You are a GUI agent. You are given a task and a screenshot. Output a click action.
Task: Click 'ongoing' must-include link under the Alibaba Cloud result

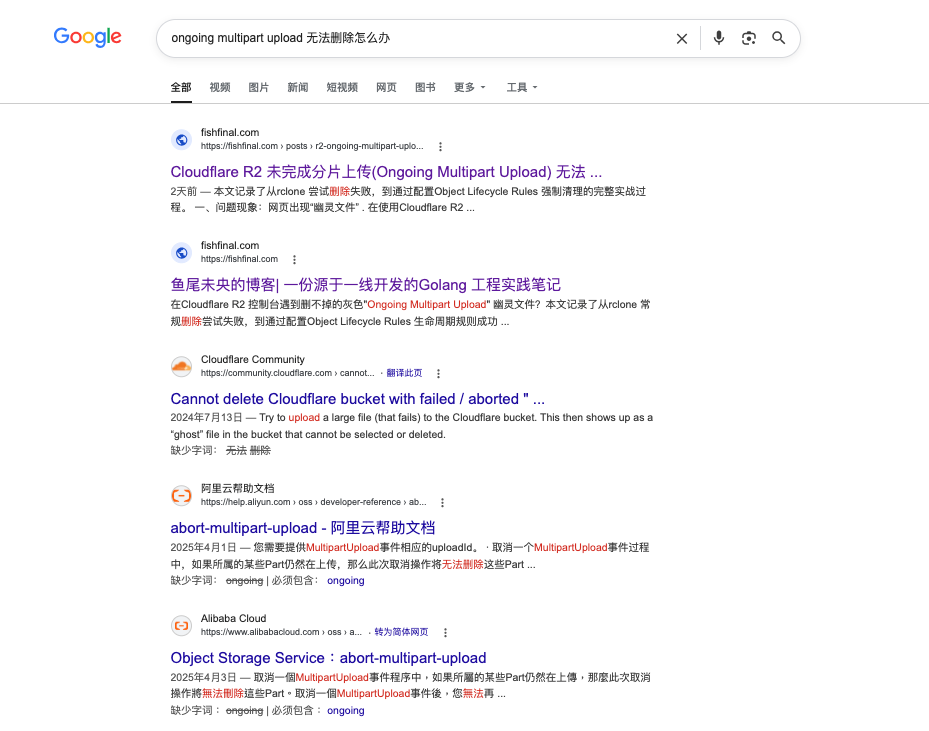click(x=345, y=710)
